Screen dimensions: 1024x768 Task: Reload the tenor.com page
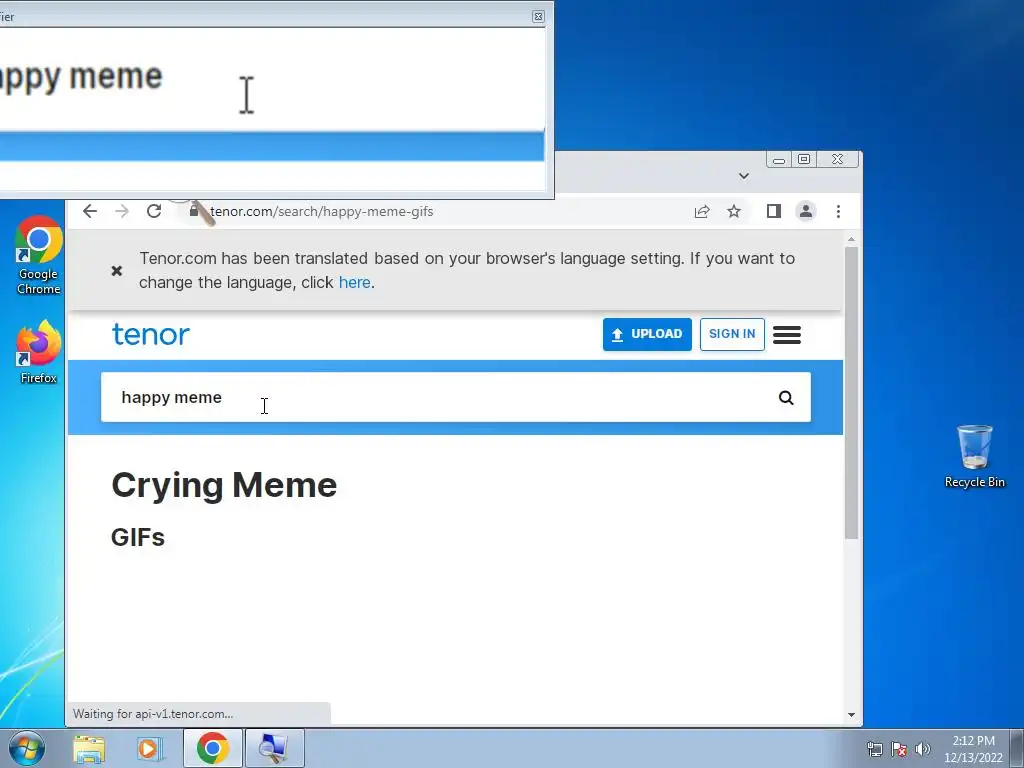coord(154,211)
